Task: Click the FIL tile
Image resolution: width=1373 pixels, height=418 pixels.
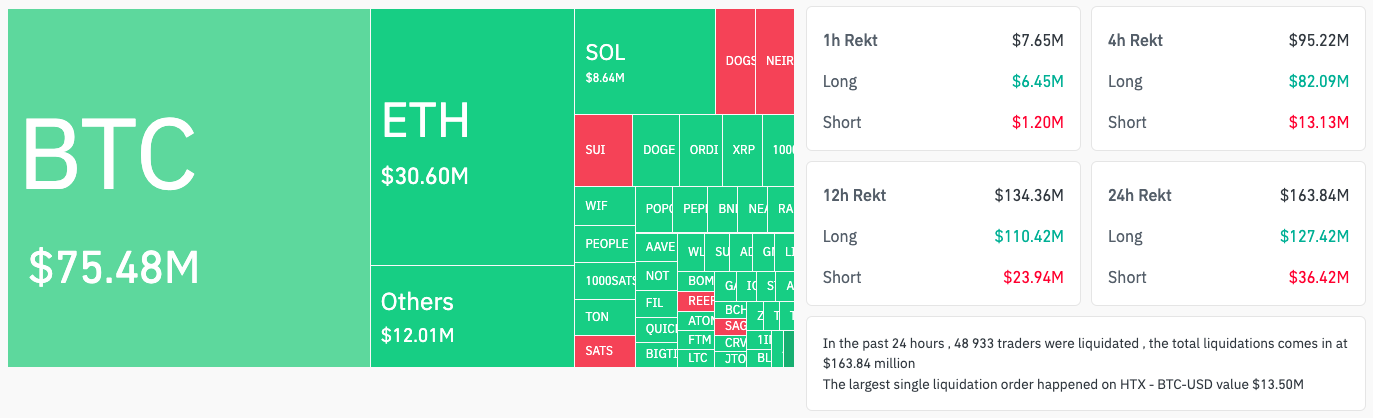Action: 656,301
